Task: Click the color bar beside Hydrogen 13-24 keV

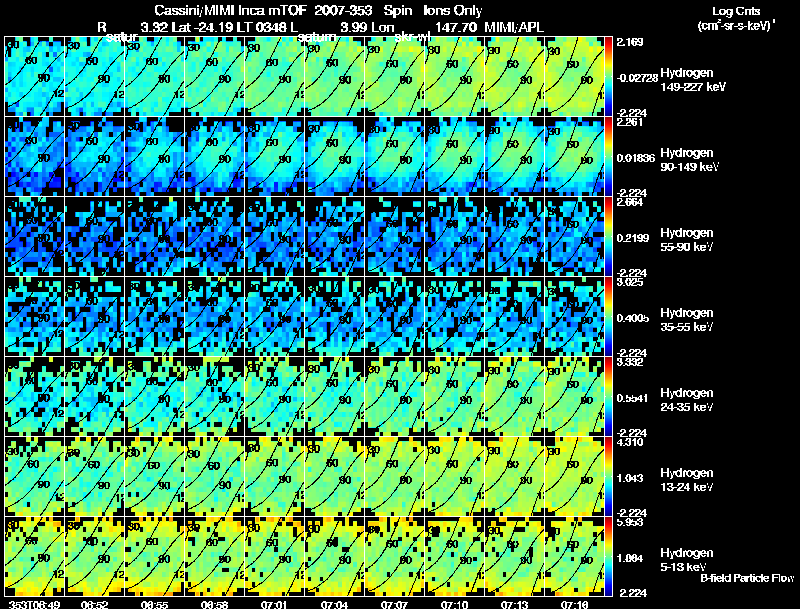Action: tap(608, 477)
